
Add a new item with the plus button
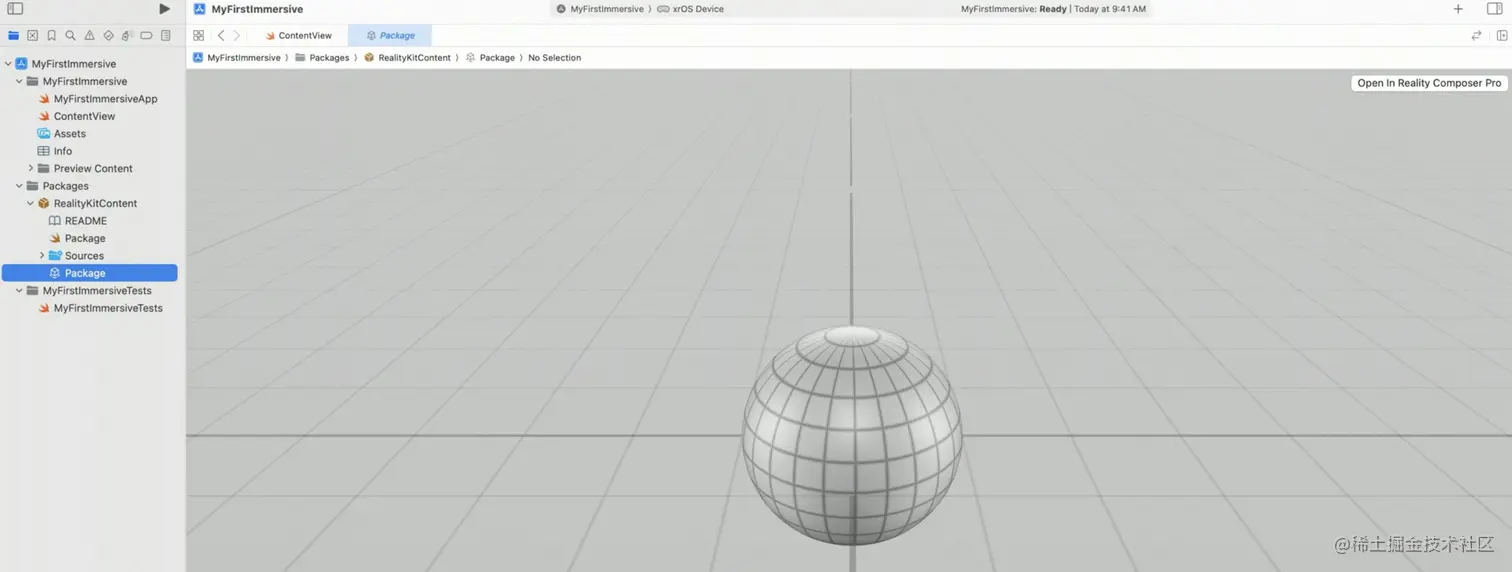tap(1458, 9)
